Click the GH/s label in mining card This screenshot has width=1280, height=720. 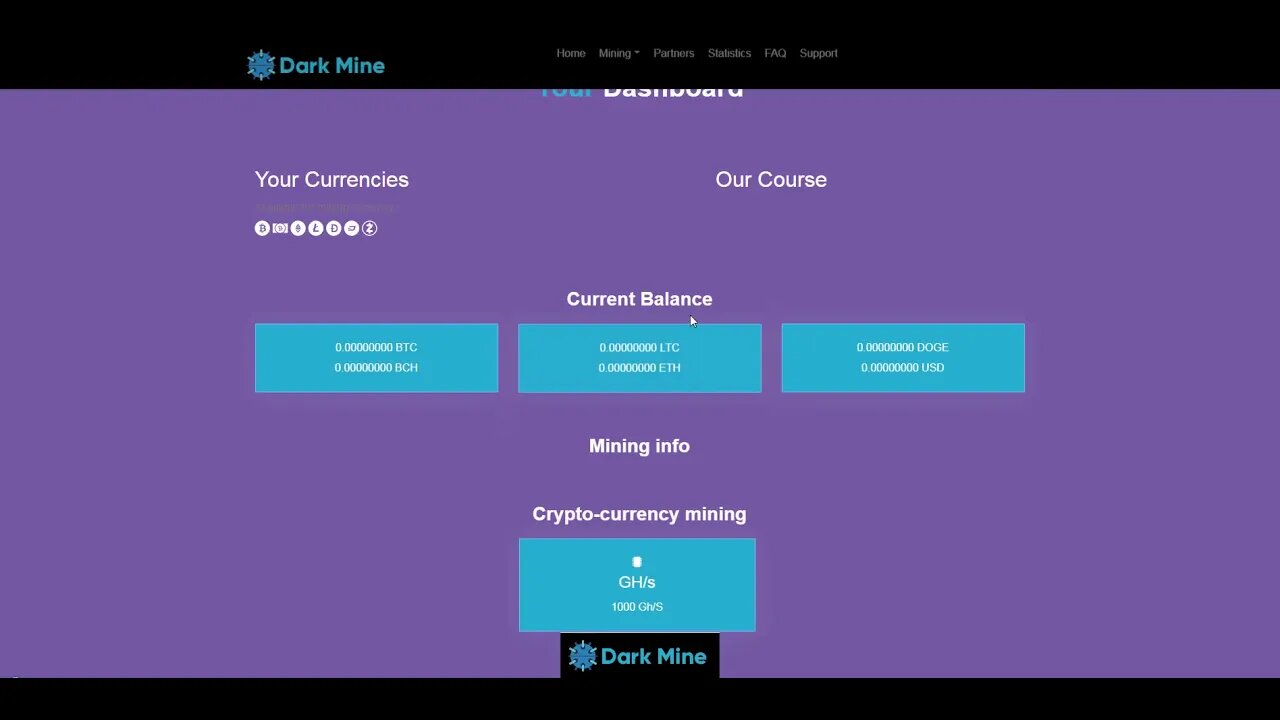tap(637, 582)
